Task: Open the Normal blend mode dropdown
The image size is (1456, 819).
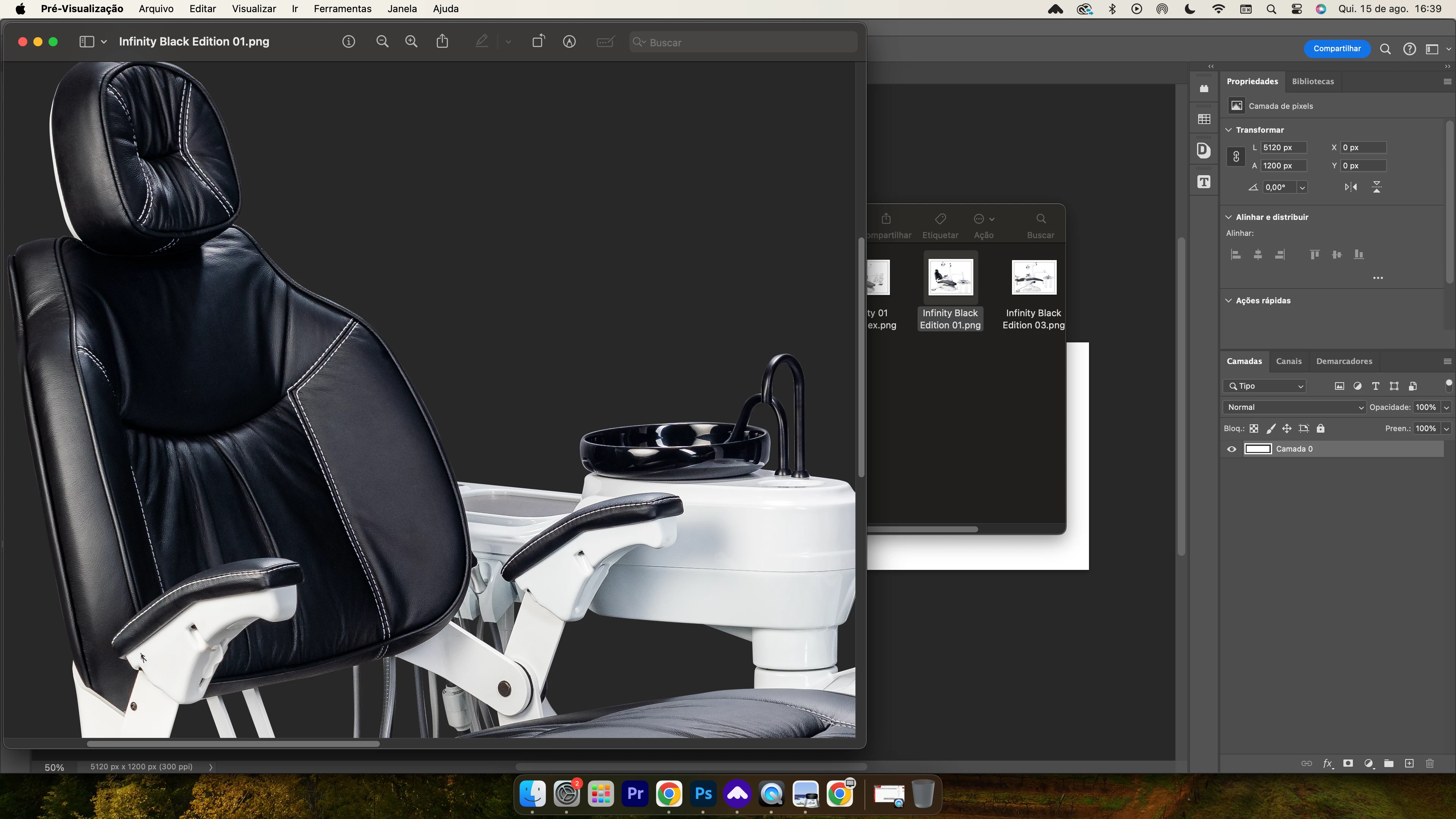Action: 1294,408
